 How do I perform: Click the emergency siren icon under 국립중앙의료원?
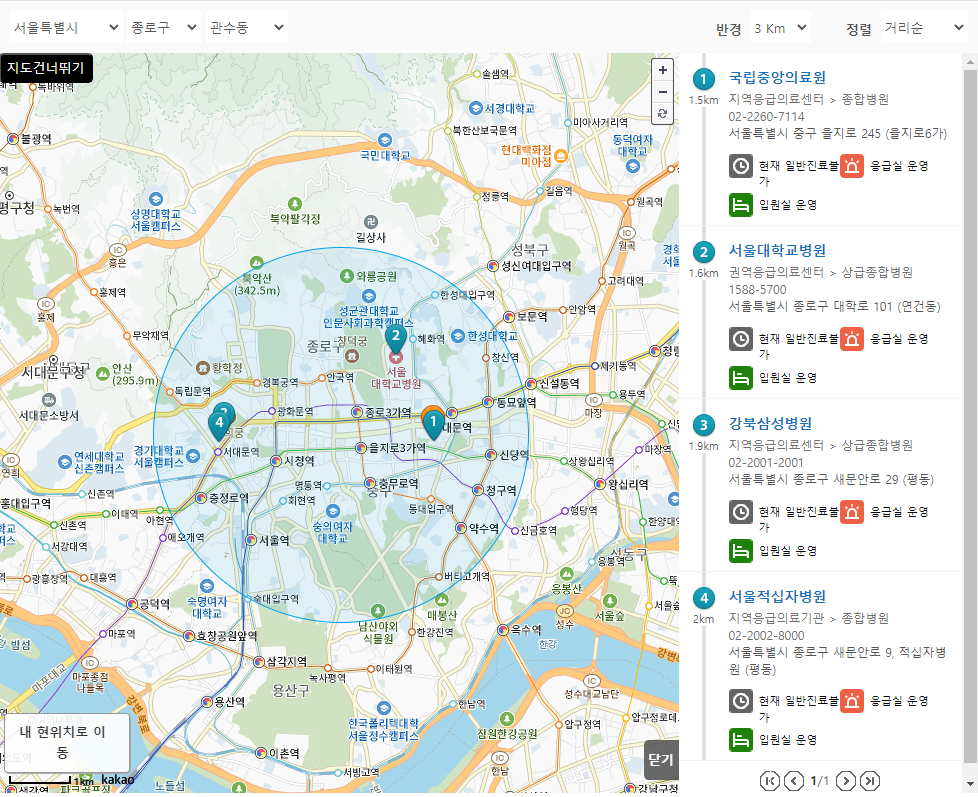pyautogui.click(x=851, y=166)
